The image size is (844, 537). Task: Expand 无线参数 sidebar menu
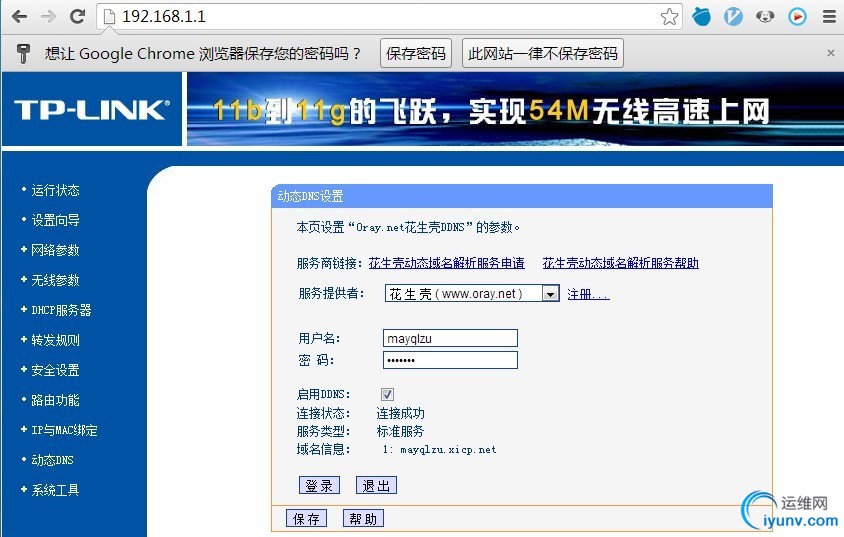point(55,280)
